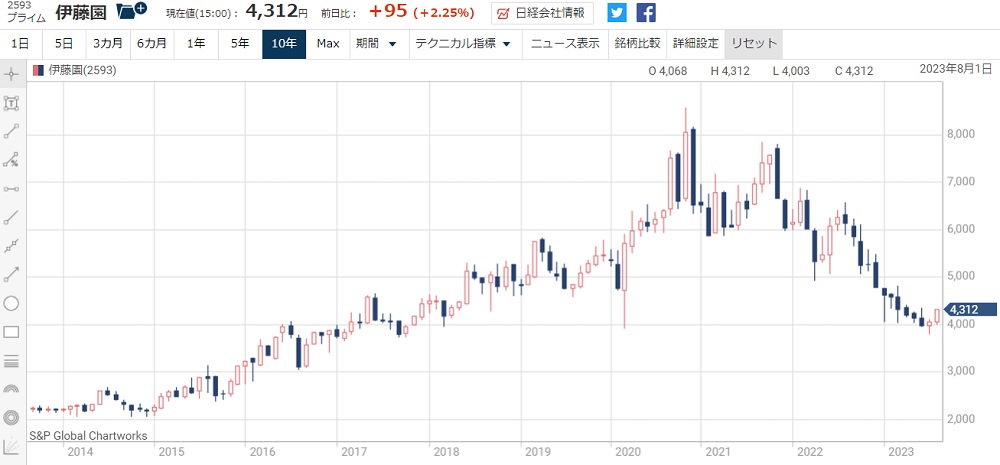Viewport: 1000px width, 465px height.
Task: Switch chart range to 5年
Action: [240, 43]
